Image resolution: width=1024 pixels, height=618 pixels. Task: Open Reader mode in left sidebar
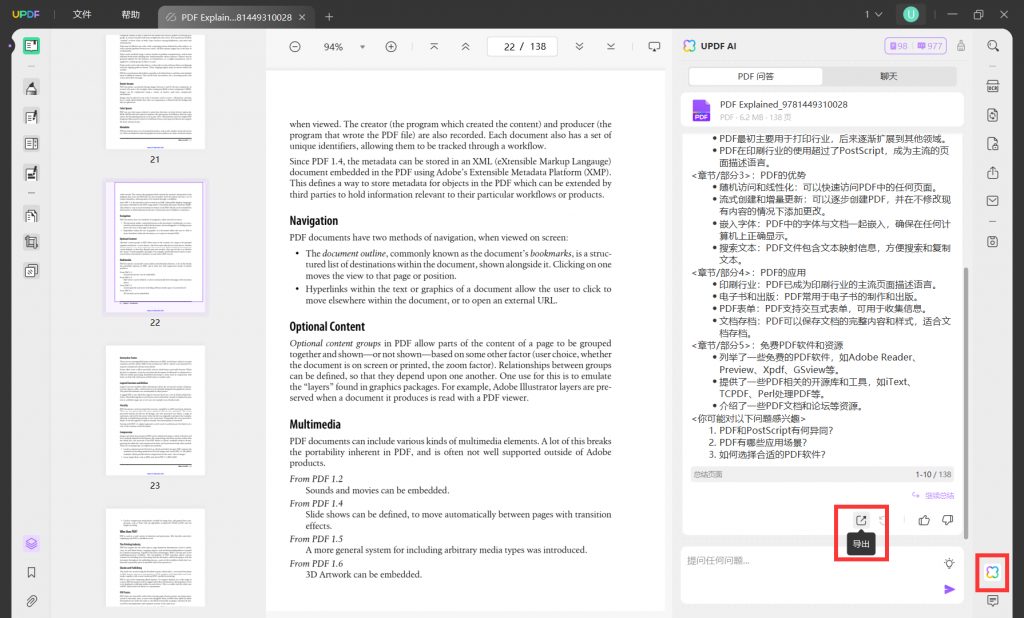pos(31,46)
